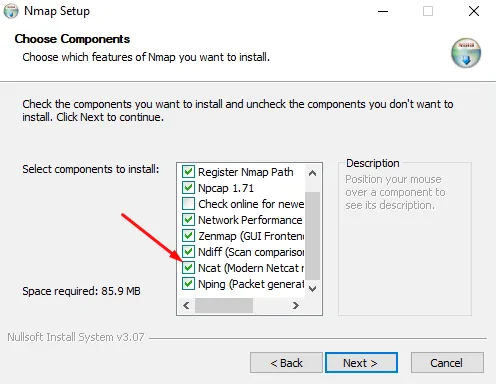Uncheck the Npcap 1.71 component
Image resolution: width=496 pixels, height=384 pixels.
tap(188, 188)
